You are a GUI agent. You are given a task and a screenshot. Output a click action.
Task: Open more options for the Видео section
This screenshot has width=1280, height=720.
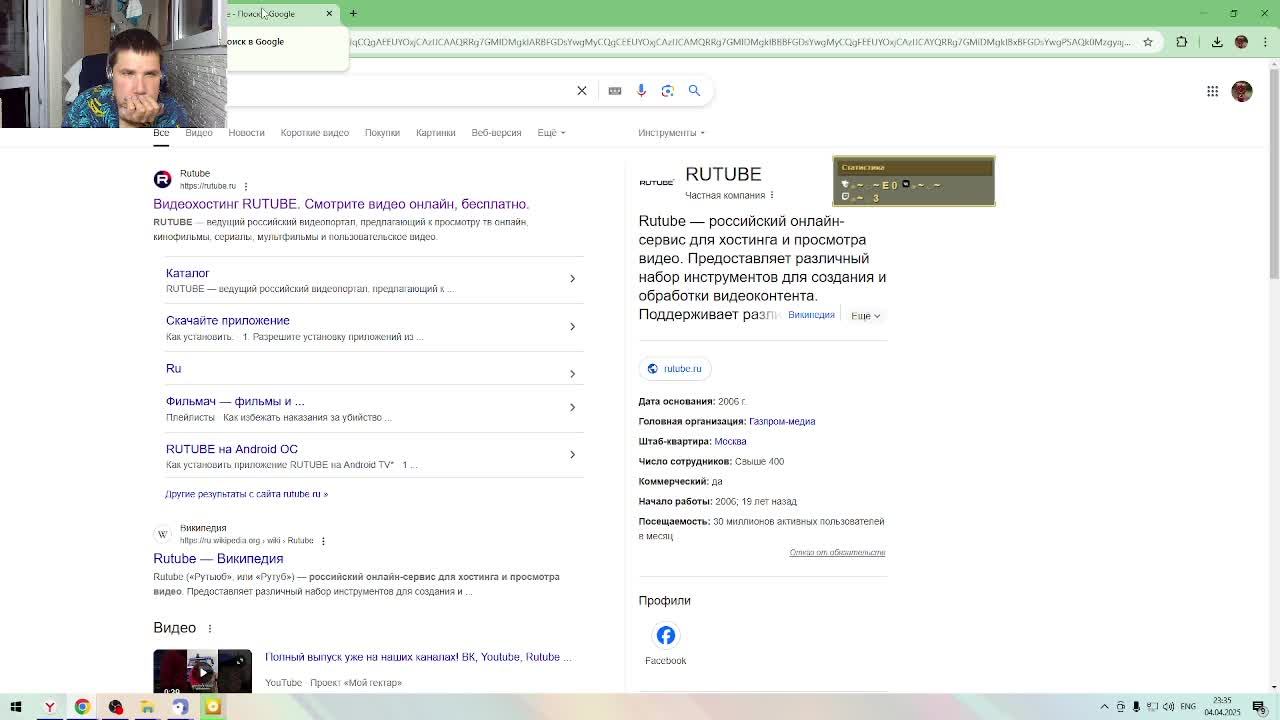(209, 628)
